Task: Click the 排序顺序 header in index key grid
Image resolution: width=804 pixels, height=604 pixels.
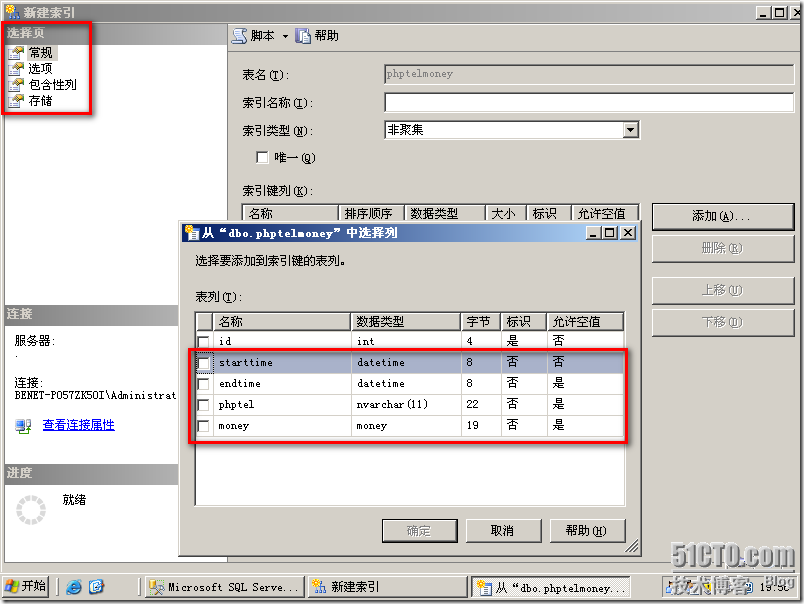Action: [371, 213]
